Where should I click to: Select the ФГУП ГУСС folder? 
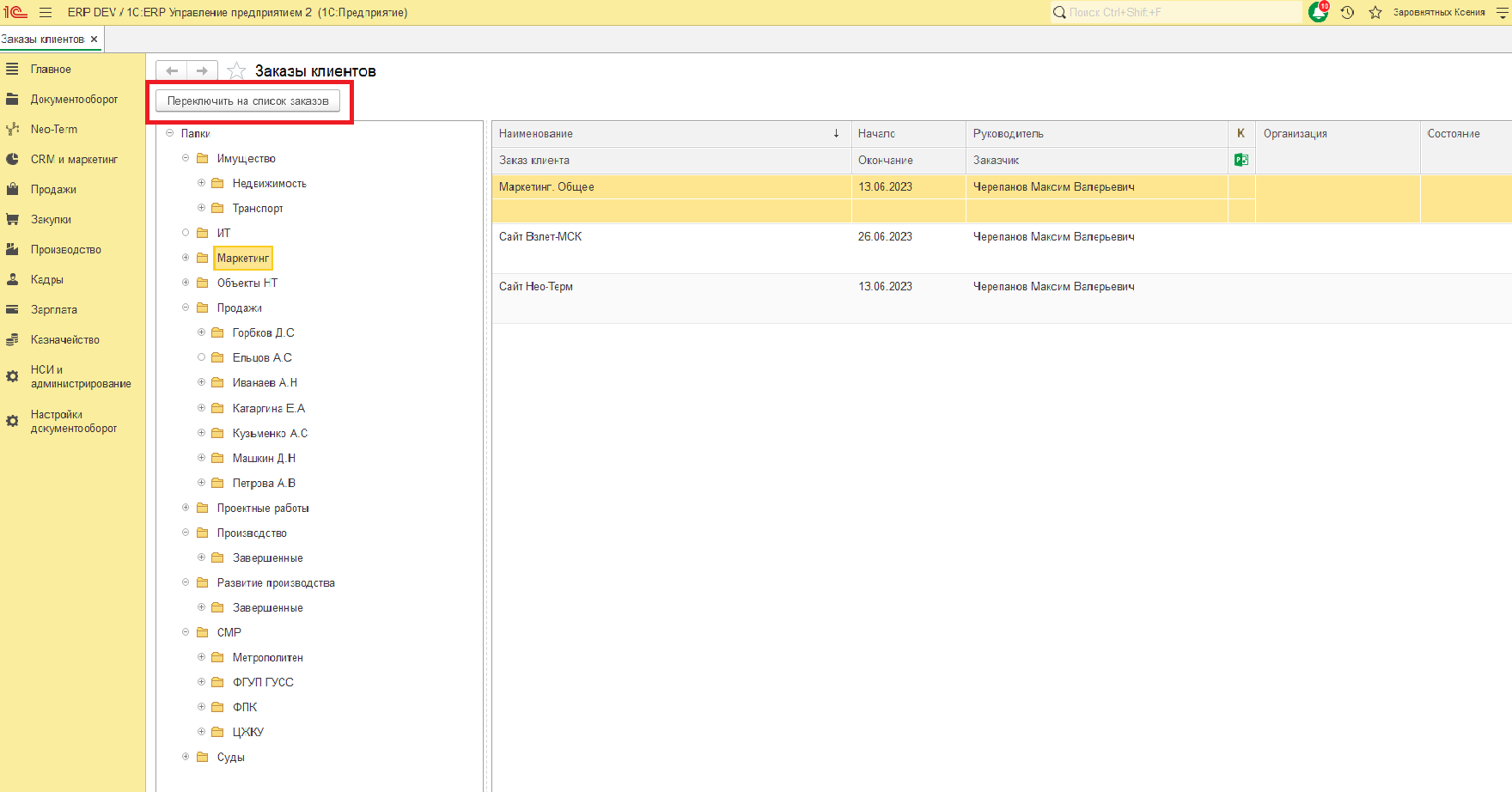click(263, 682)
